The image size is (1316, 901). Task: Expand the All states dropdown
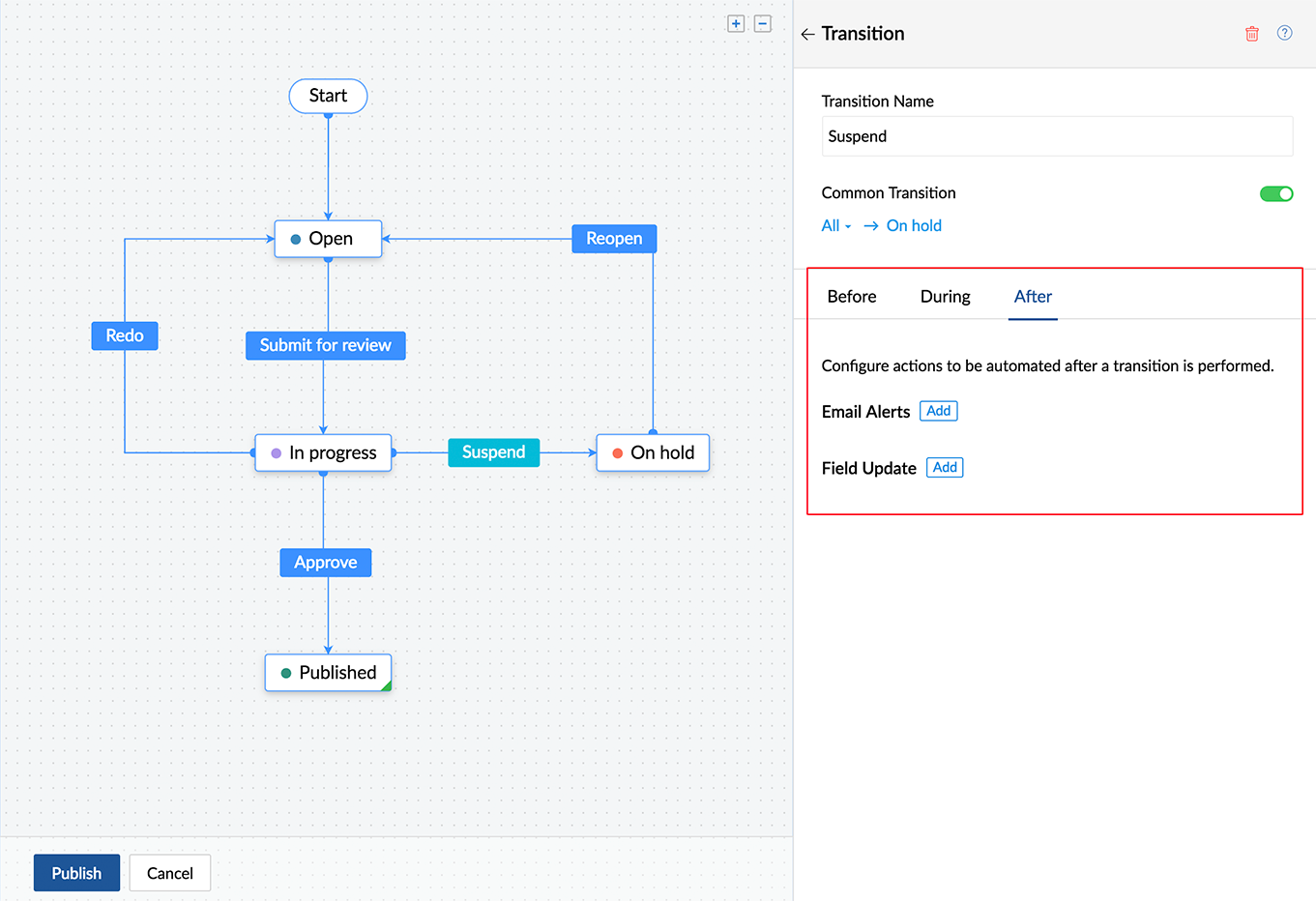tap(835, 225)
